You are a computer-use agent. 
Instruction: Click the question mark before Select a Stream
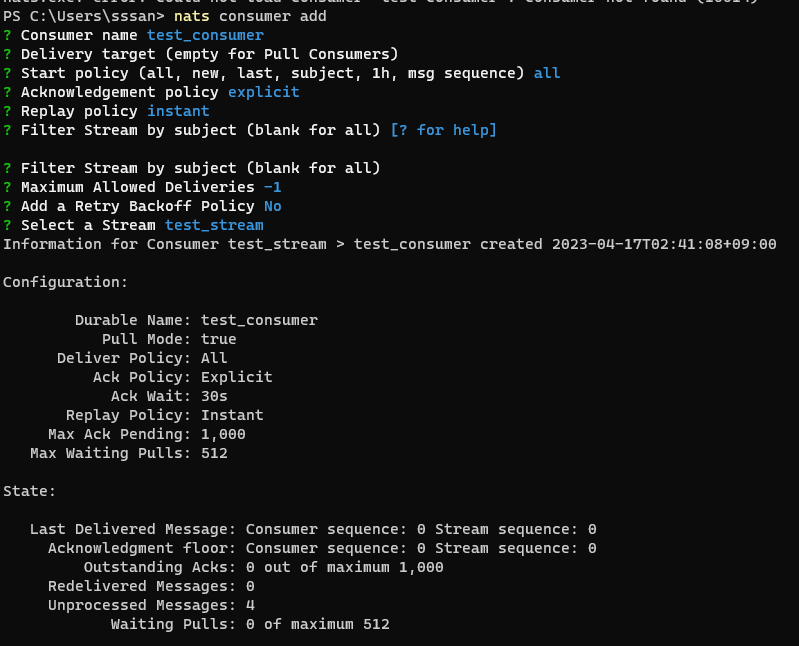click(x=7, y=226)
